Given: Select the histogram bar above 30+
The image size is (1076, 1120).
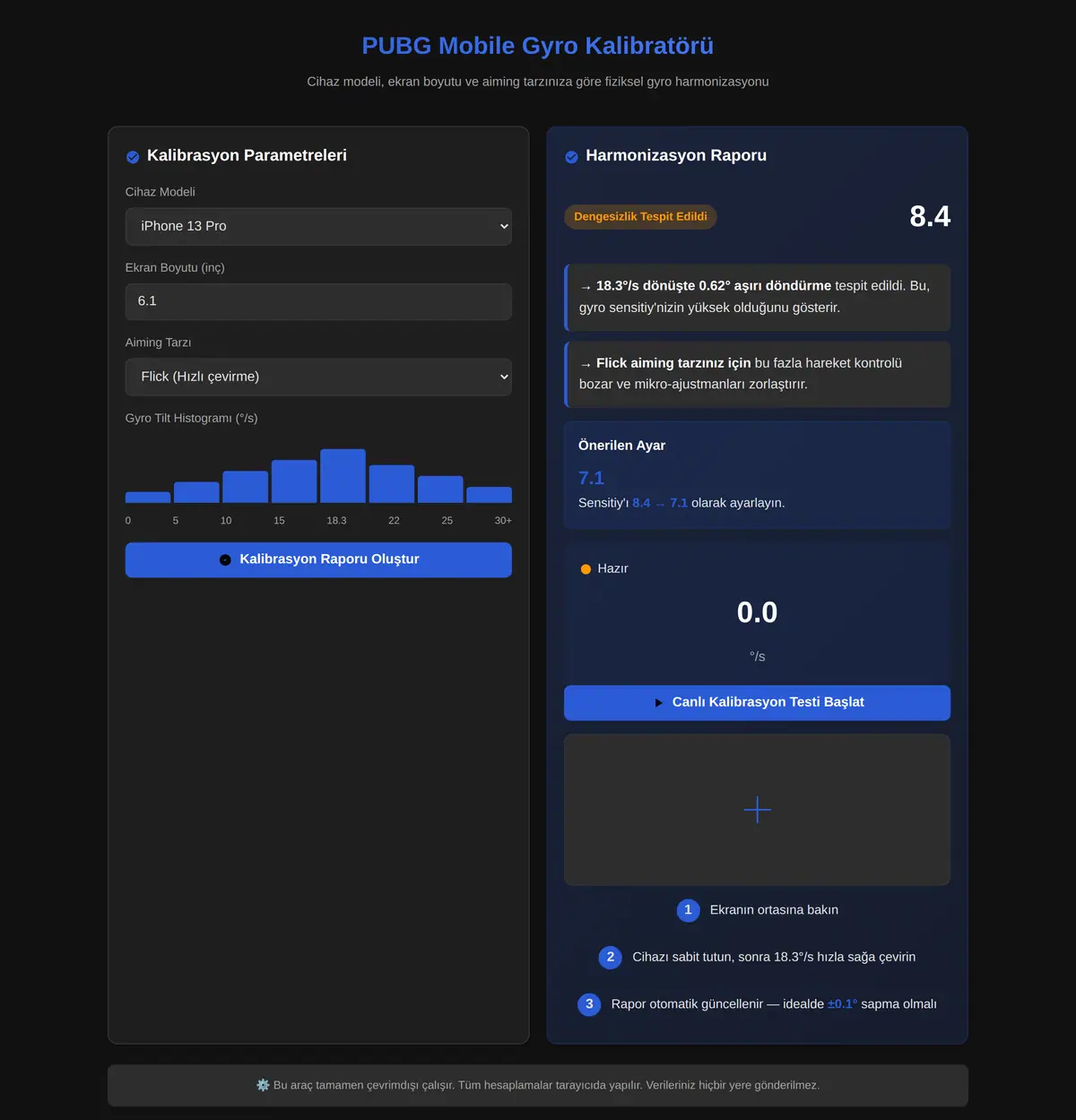Looking at the screenshot, I should (490, 495).
